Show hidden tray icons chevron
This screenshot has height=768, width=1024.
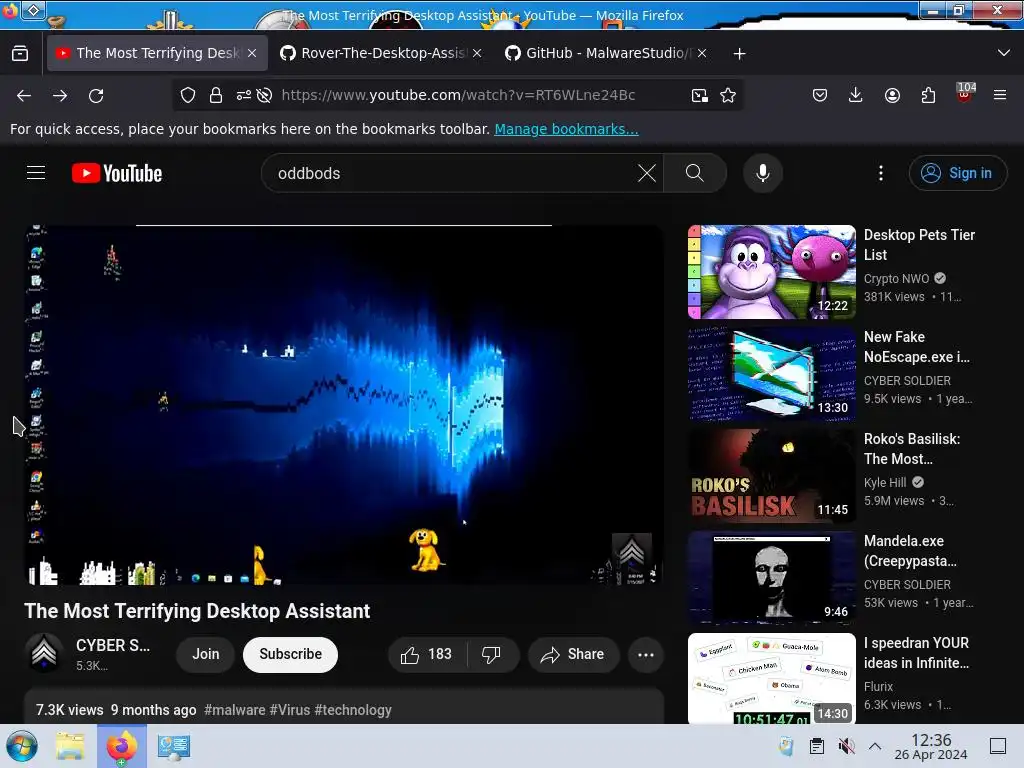(875, 746)
